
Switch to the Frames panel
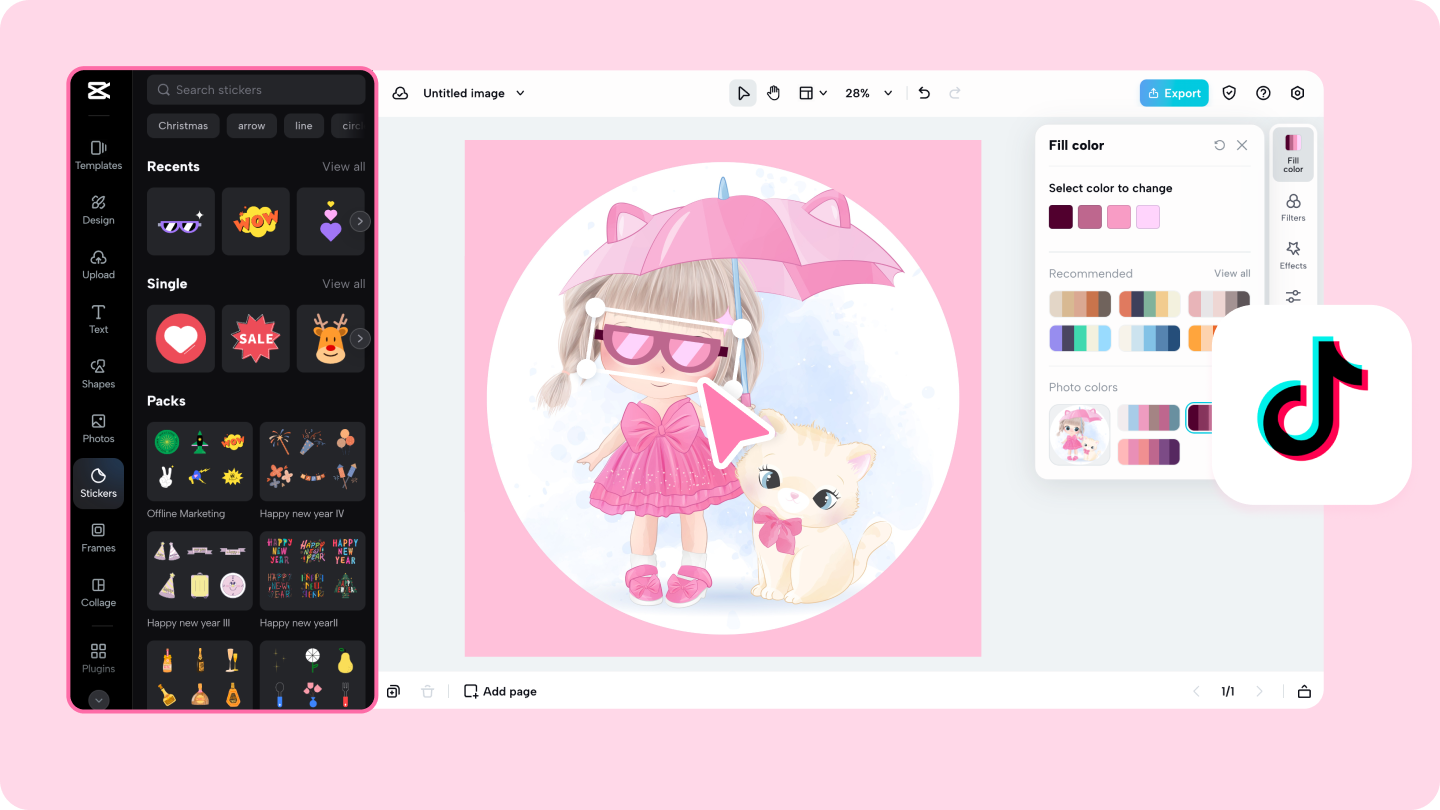(x=98, y=539)
